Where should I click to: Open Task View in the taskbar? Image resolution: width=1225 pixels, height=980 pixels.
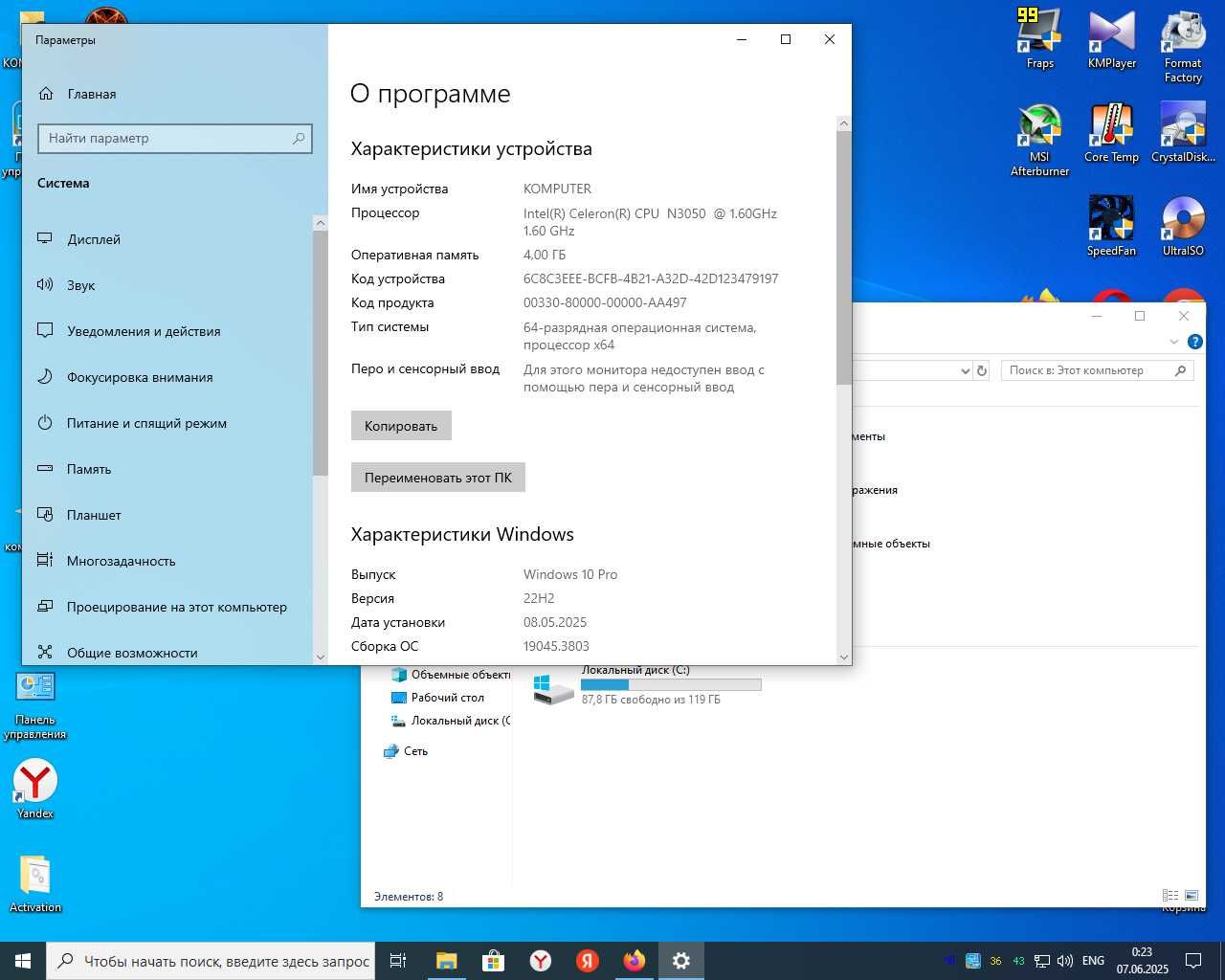pos(398,961)
